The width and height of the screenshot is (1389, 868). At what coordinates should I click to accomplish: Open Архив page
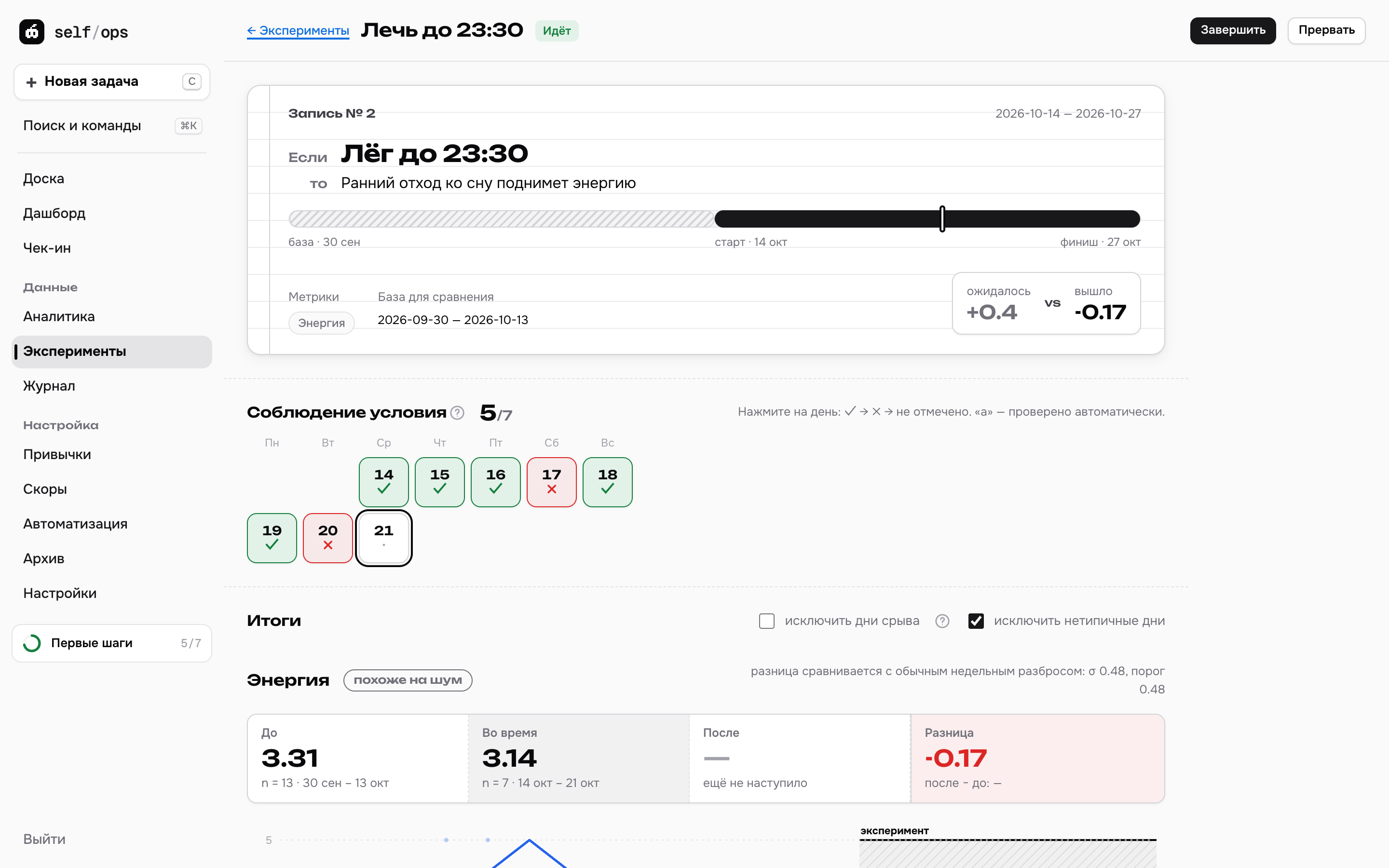(x=112, y=558)
